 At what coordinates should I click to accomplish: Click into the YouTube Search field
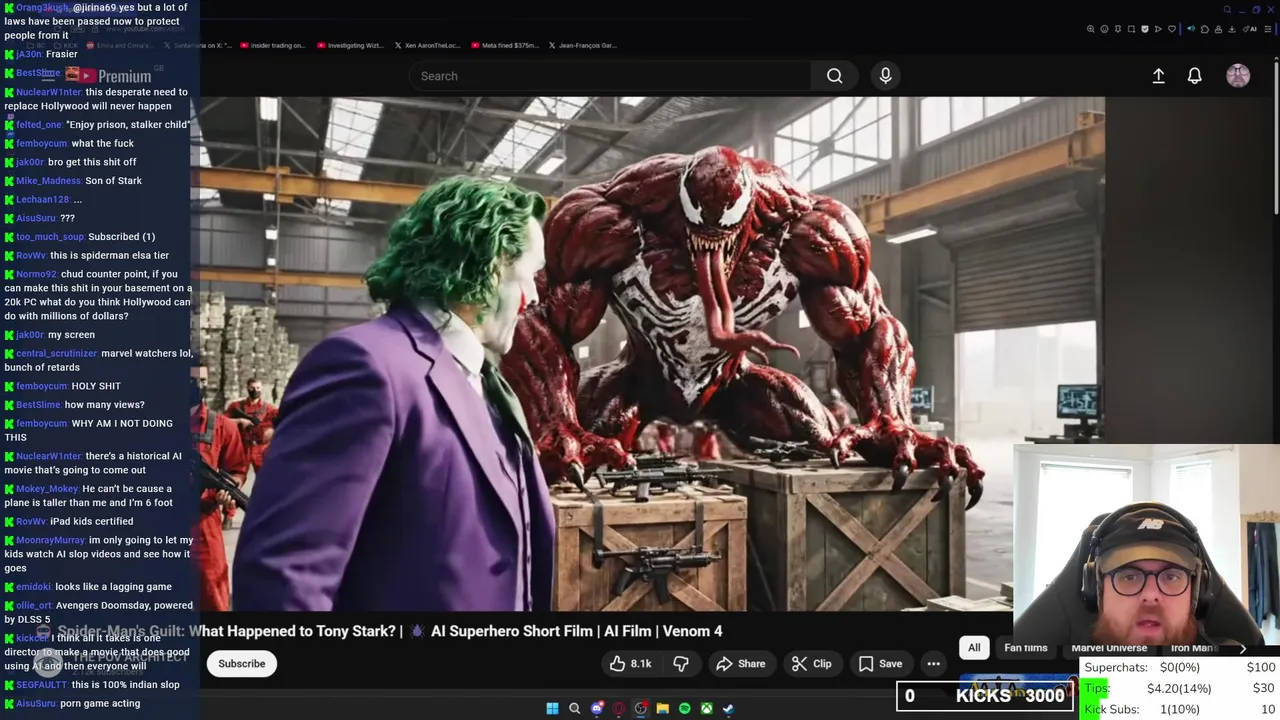tap(610, 76)
